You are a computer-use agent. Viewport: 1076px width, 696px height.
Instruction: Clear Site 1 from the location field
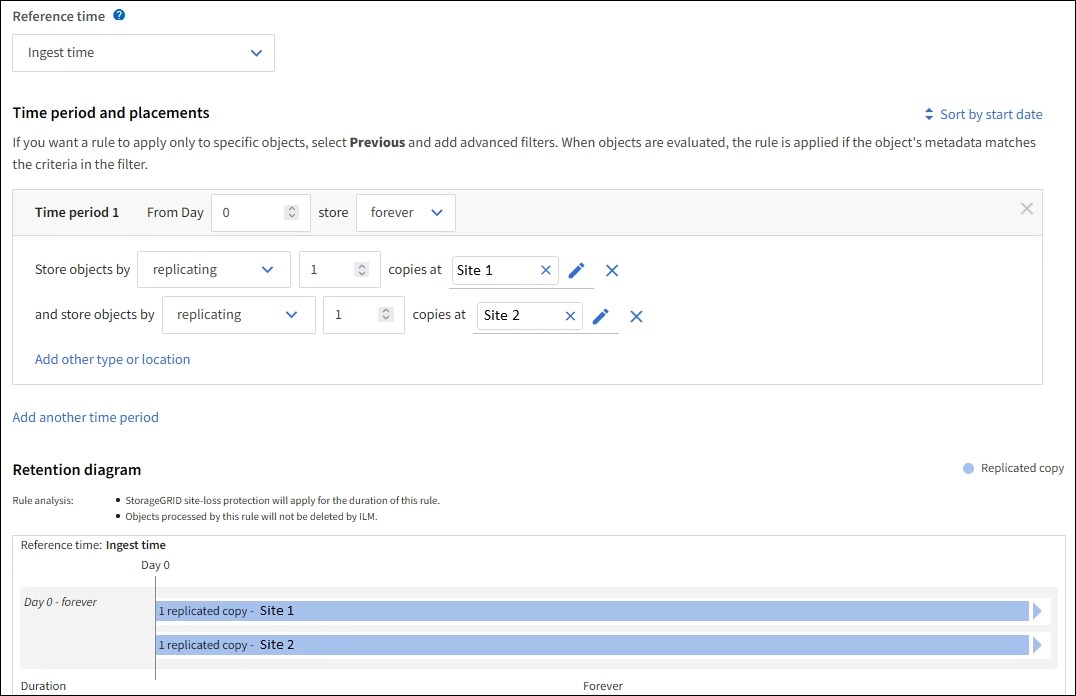click(x=546, y=270)
